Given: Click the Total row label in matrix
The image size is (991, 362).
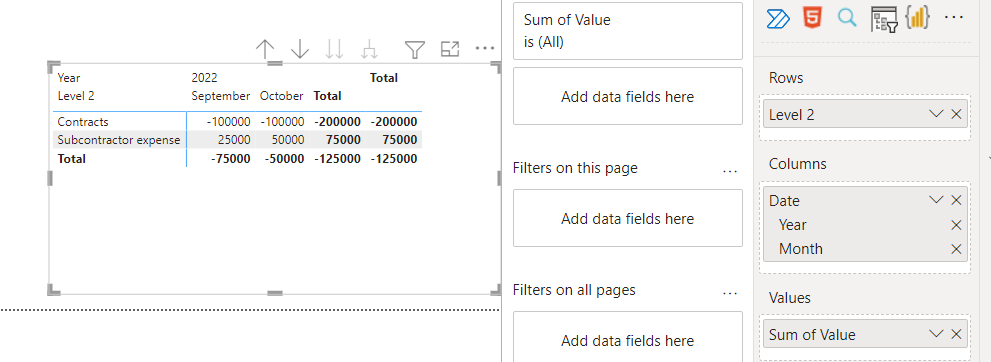Looking at the screenshot, I should point(71,159).
